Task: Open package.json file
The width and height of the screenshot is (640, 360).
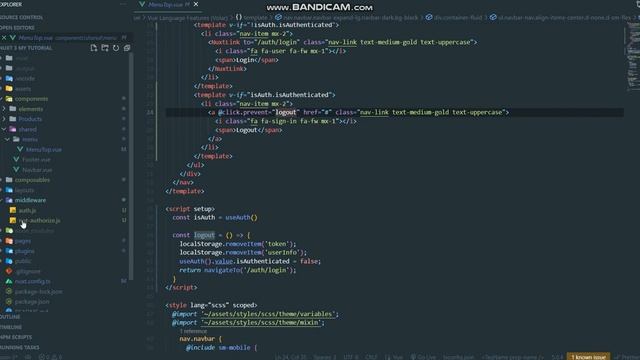Action: click(32, 302)
